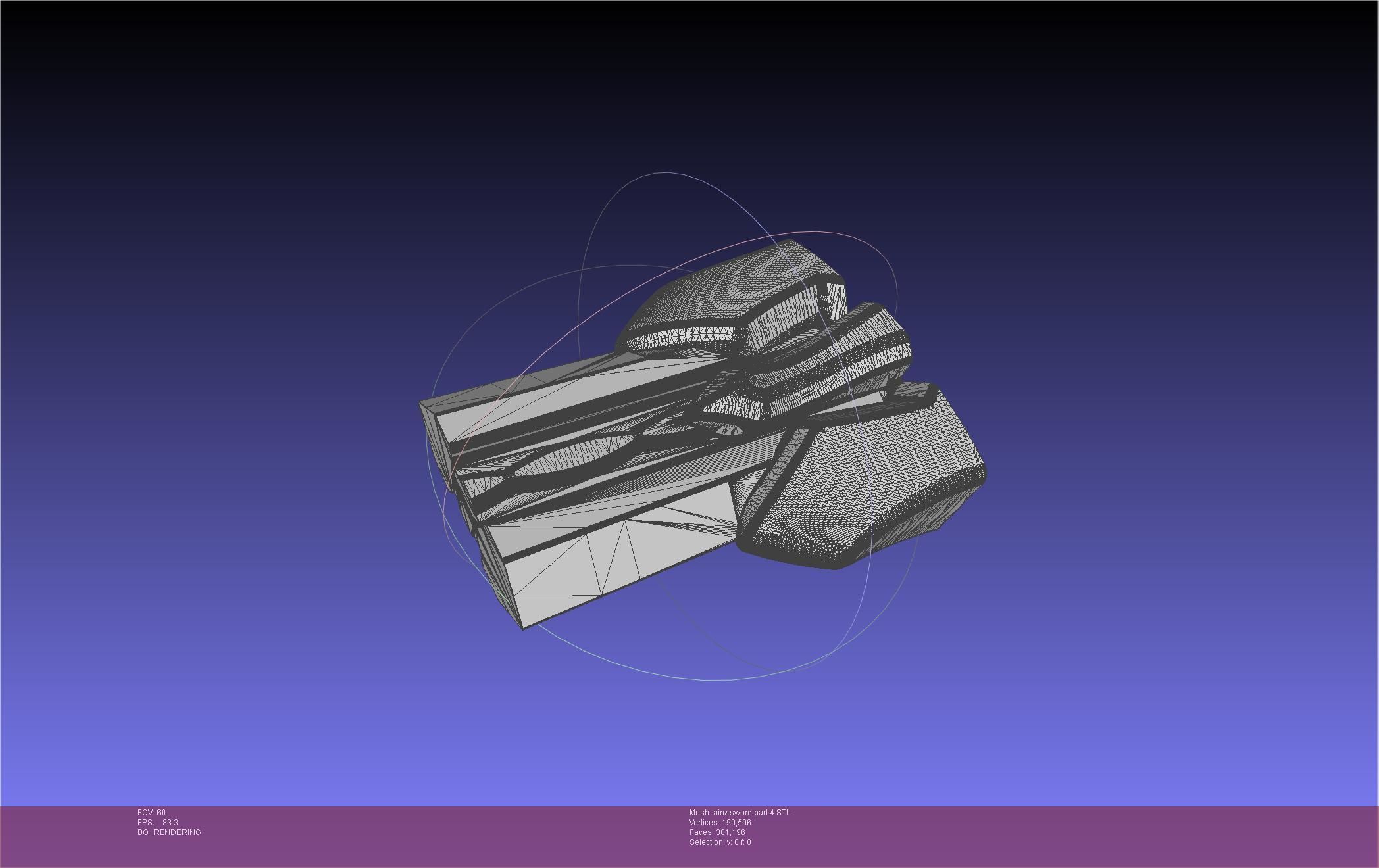The width and height of the screenshot is (1379, 868).
Task: Click the bottom corner vertex of the rectangular block
Action: [523, 629]
